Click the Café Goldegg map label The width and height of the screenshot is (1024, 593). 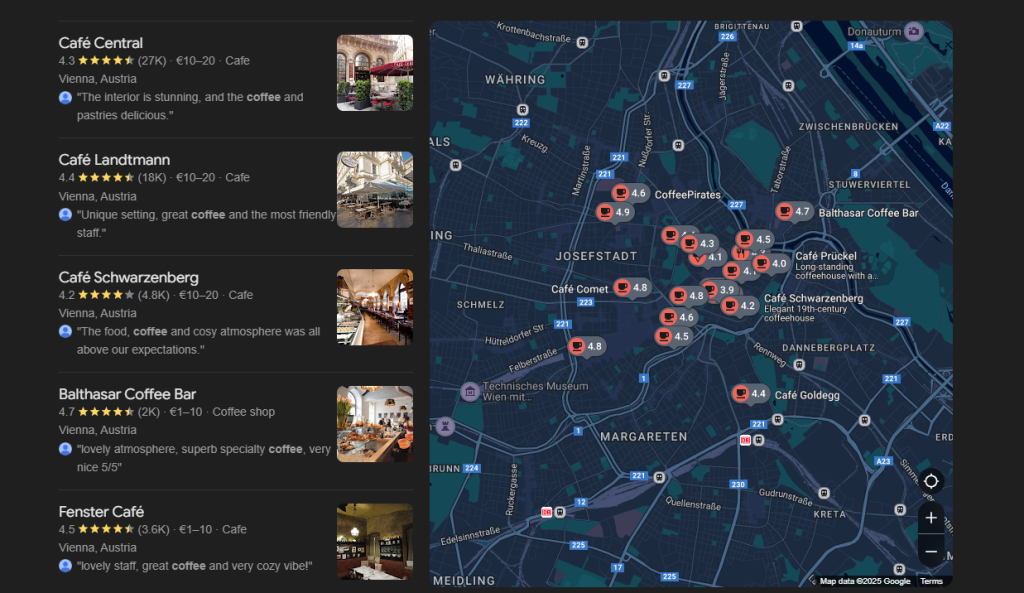[807, 395]
